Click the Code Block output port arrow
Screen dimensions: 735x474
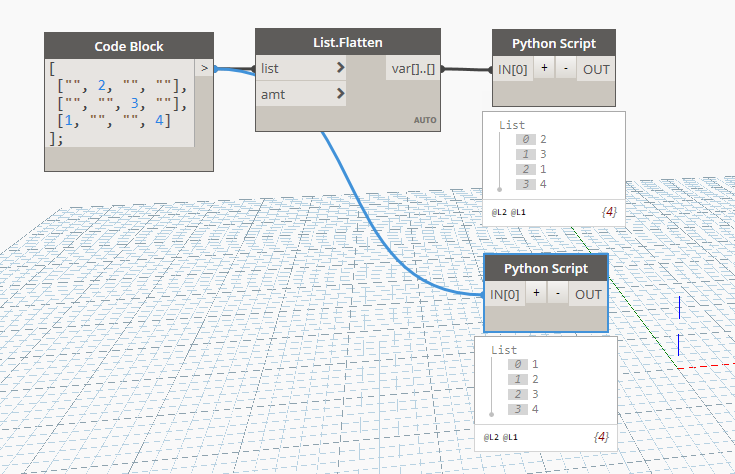204,68
